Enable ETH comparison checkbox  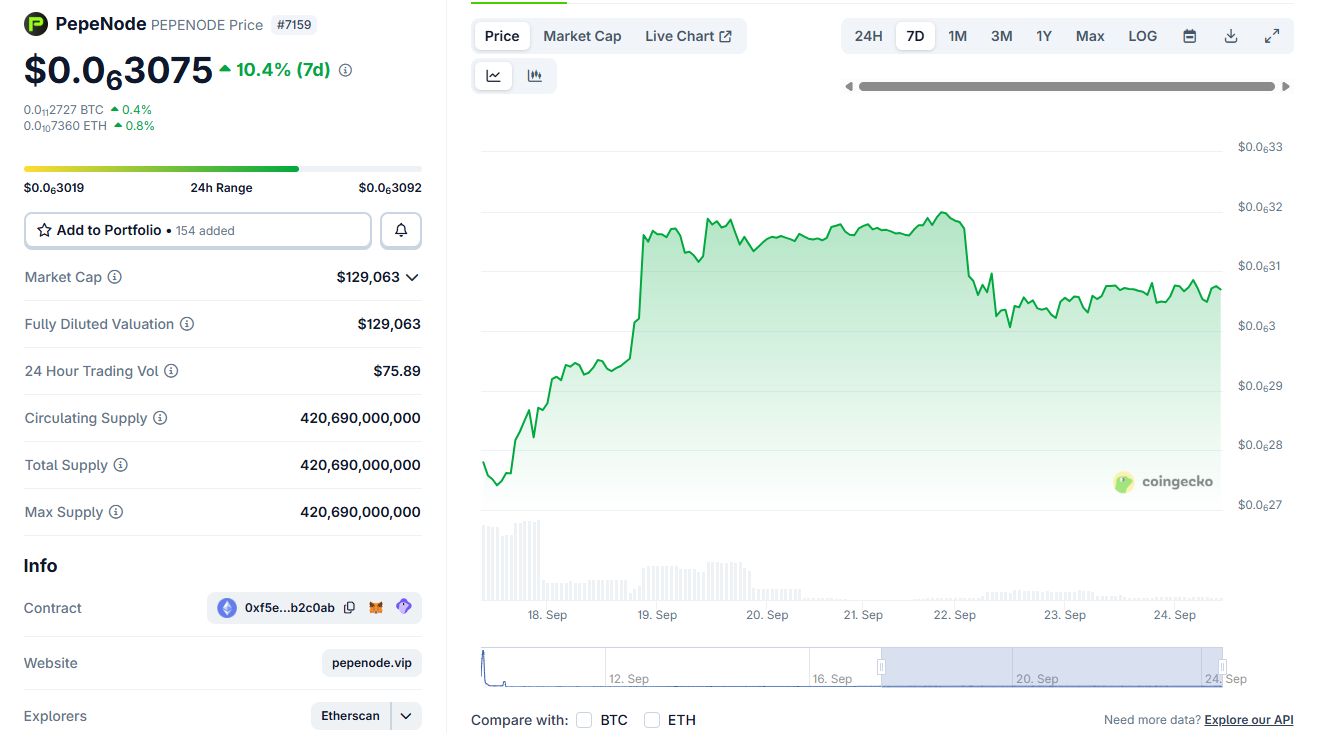pyautogui.click(x=652, y=720)
